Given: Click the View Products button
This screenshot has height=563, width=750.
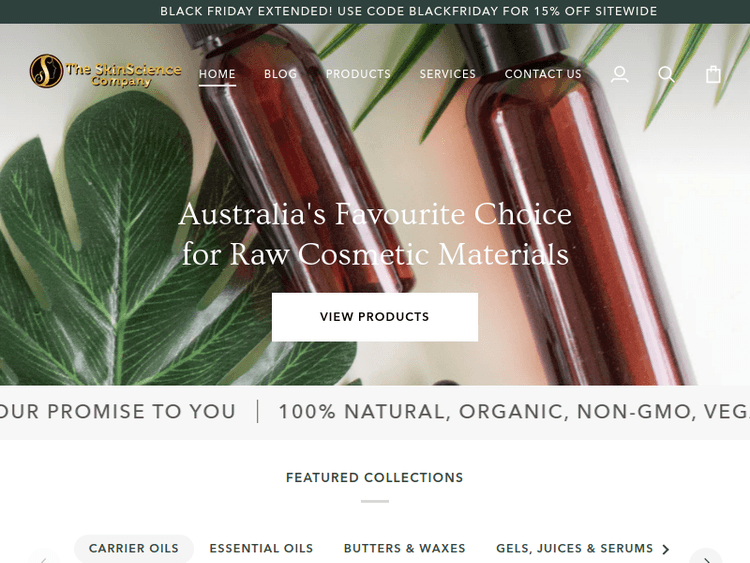Looking at the screenshot, I should 375,317.
